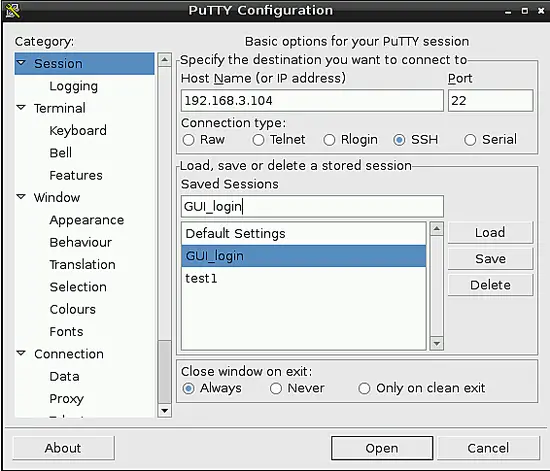Choose Telnet as connection type
The width and height of the screenshot is (550, 471).
pos(259,140)
